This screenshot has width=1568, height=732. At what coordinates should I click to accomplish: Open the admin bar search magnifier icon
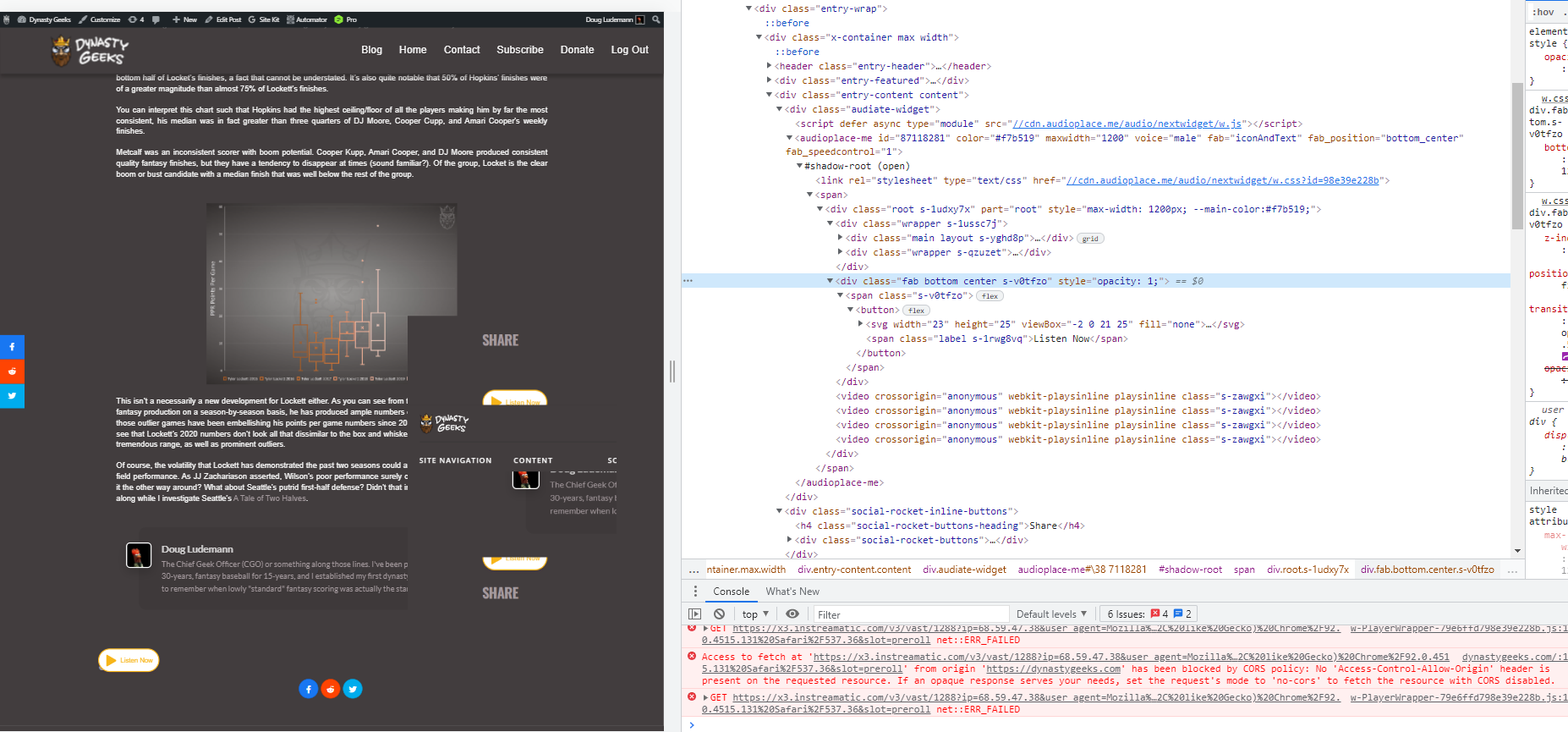point(655,19)
